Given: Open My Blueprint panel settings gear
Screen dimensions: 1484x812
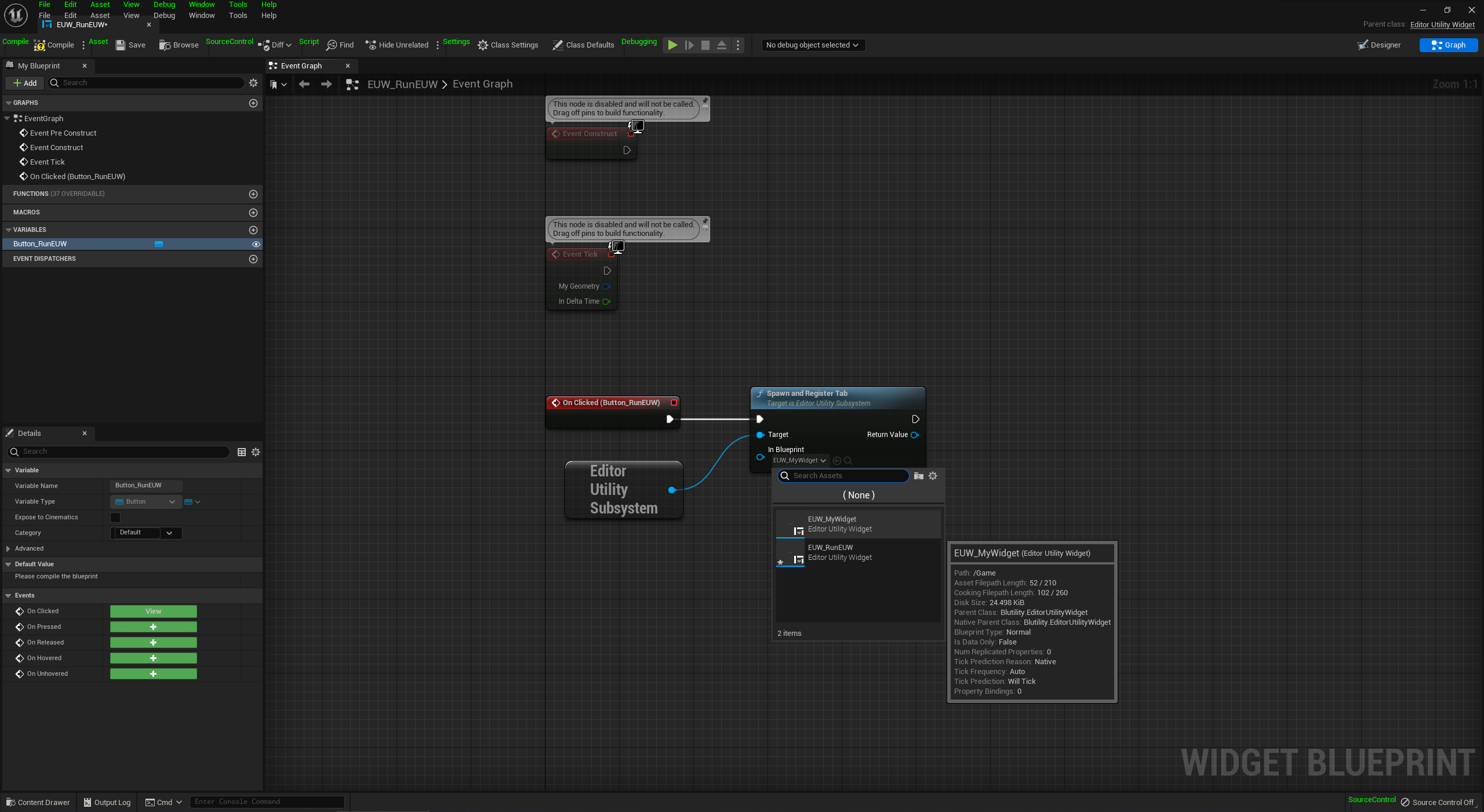Looking at the screenshot, I should 253,83.
